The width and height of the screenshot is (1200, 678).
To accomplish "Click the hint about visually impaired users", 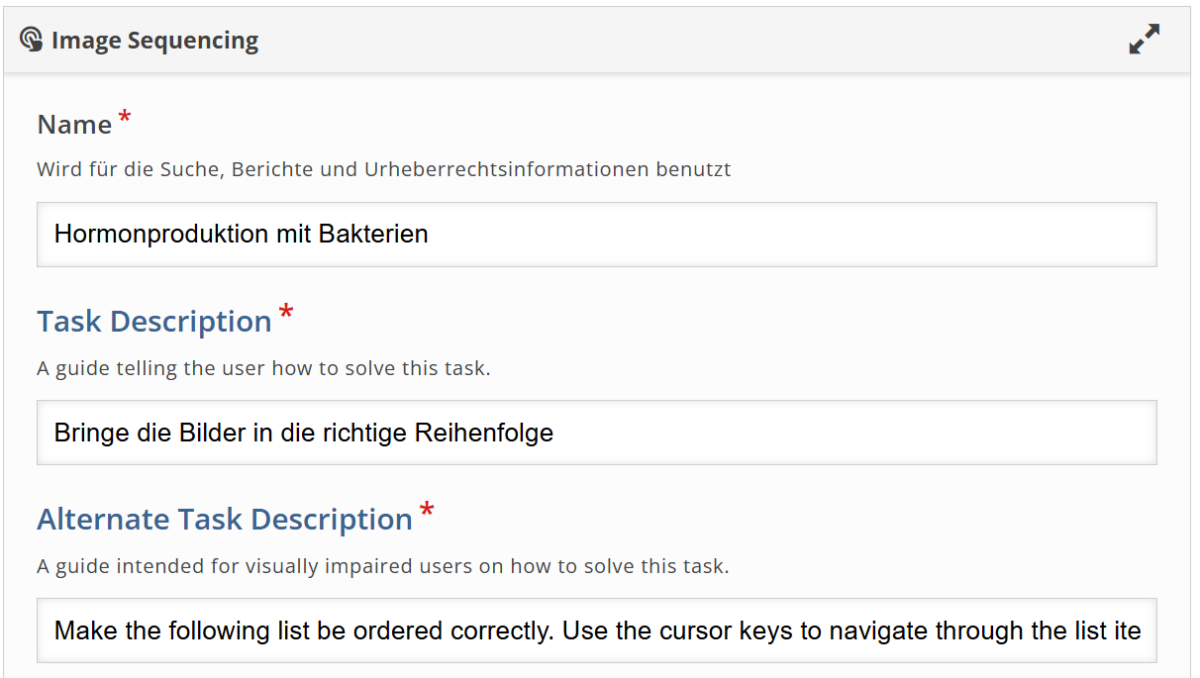I will pyautogui.click(x=383, y=566).
